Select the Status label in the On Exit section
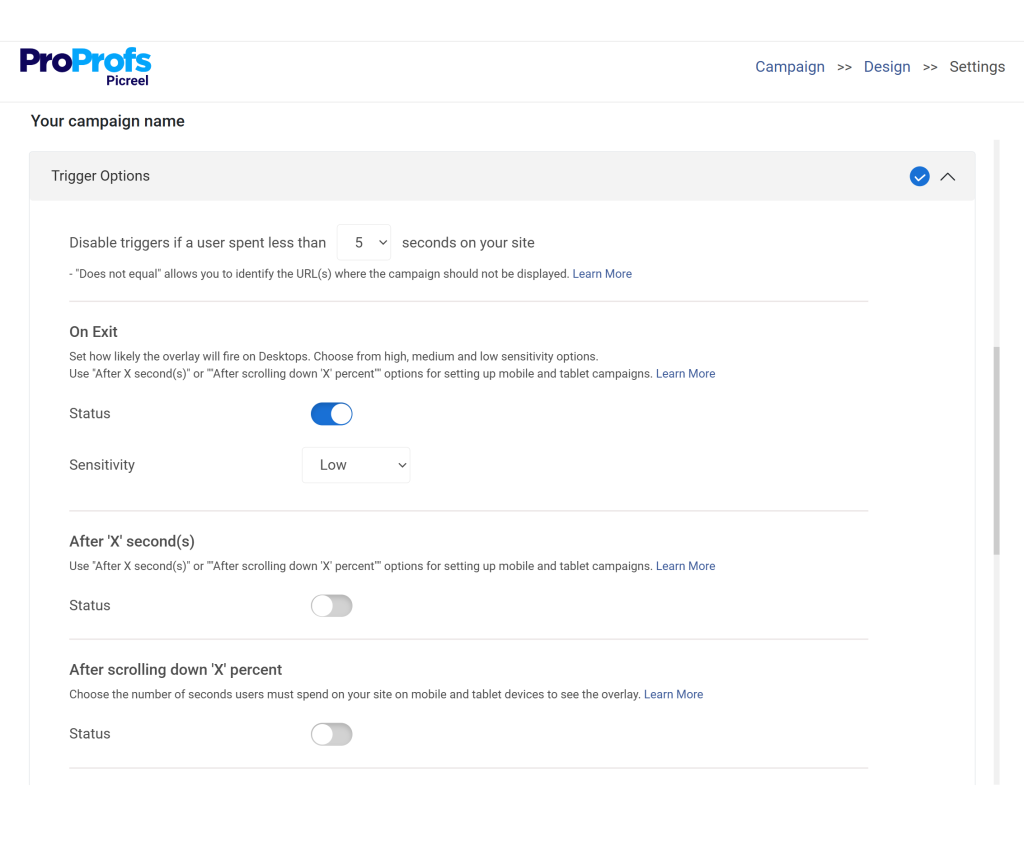Image resolution: width=1024 pixels, height=851 pixels. click(x=89, y=413)
